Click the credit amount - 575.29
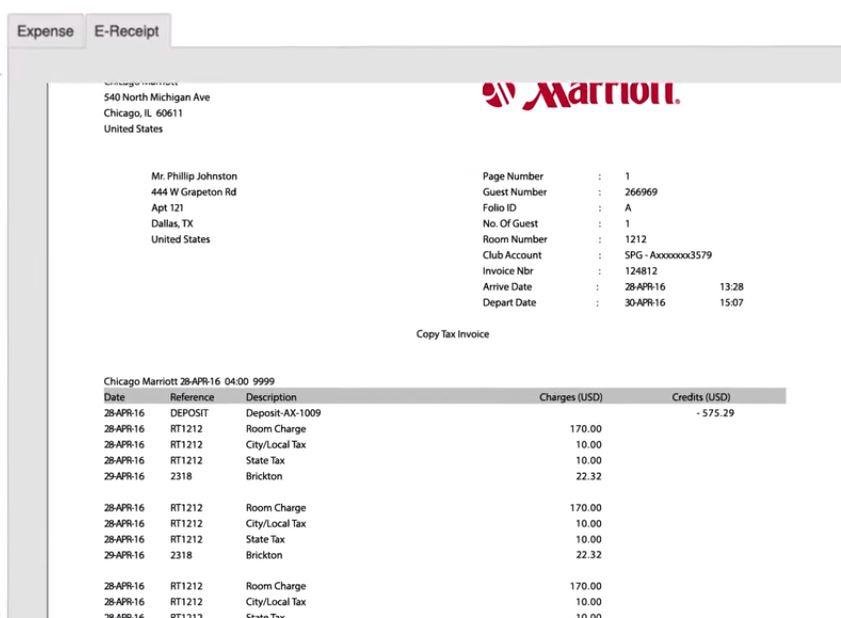 715,413
